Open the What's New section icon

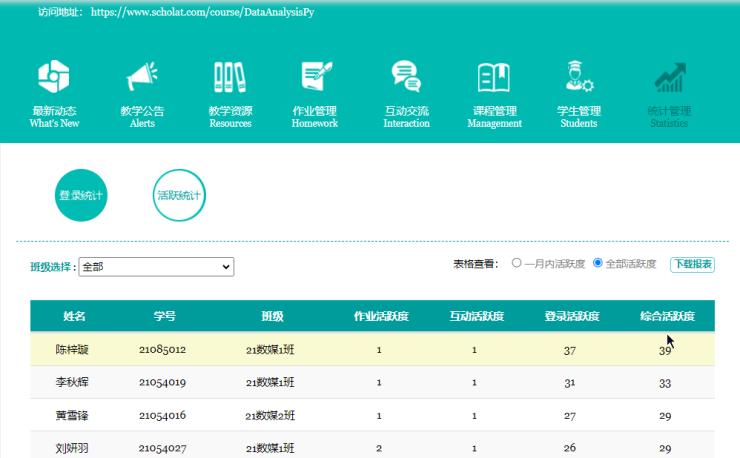pos(54,77)
